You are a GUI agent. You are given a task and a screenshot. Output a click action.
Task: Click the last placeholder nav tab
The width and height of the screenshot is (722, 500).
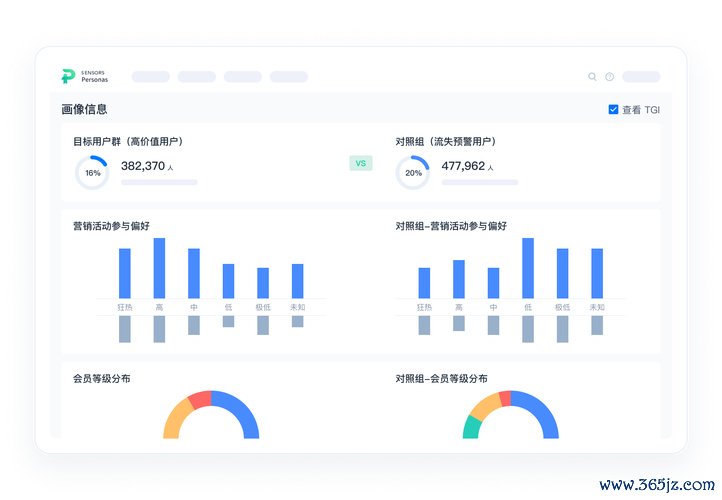289,76
